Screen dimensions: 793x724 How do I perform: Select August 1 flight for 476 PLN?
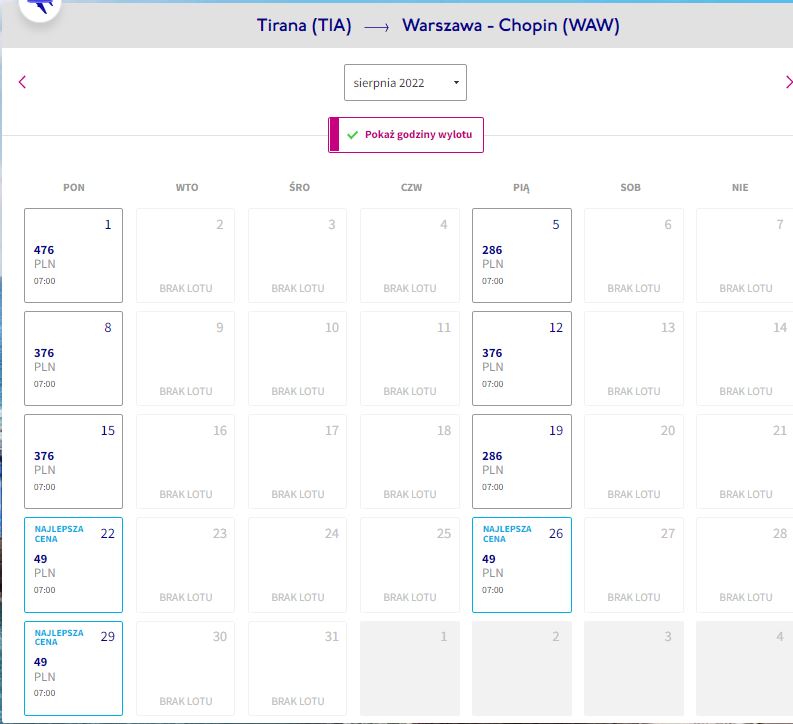[73, 255]
